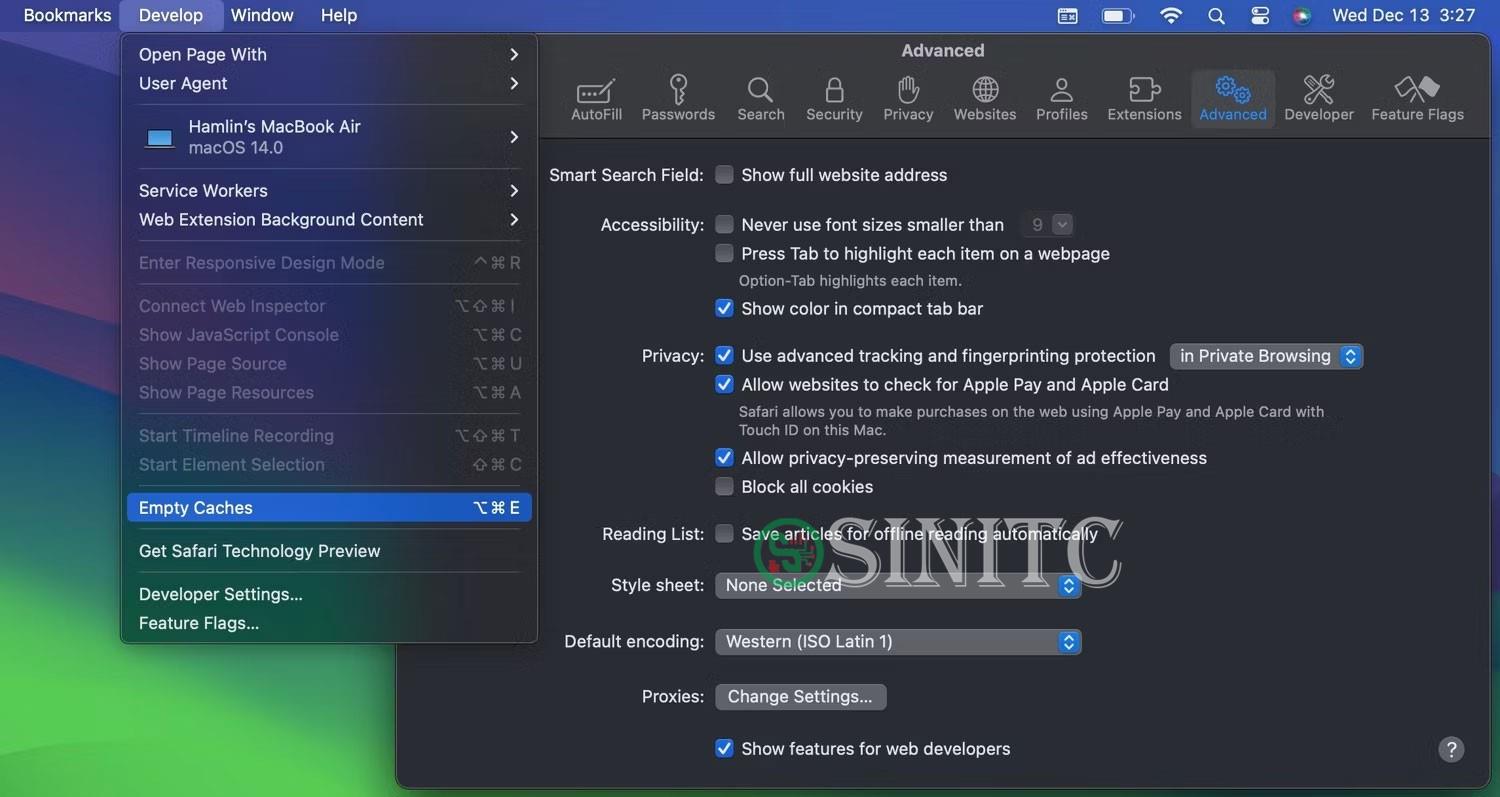This screenshot has height=797, width=1500.
Task: Click the MacBook Air laptop icon
Action: (x=160, y=138)
